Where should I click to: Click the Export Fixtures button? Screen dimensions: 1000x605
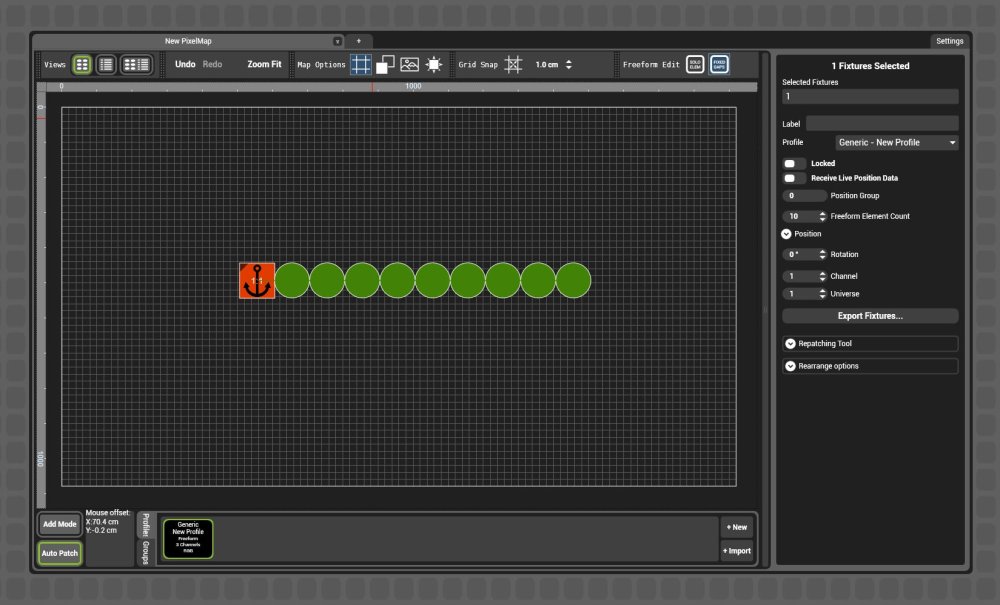[868, 317]
